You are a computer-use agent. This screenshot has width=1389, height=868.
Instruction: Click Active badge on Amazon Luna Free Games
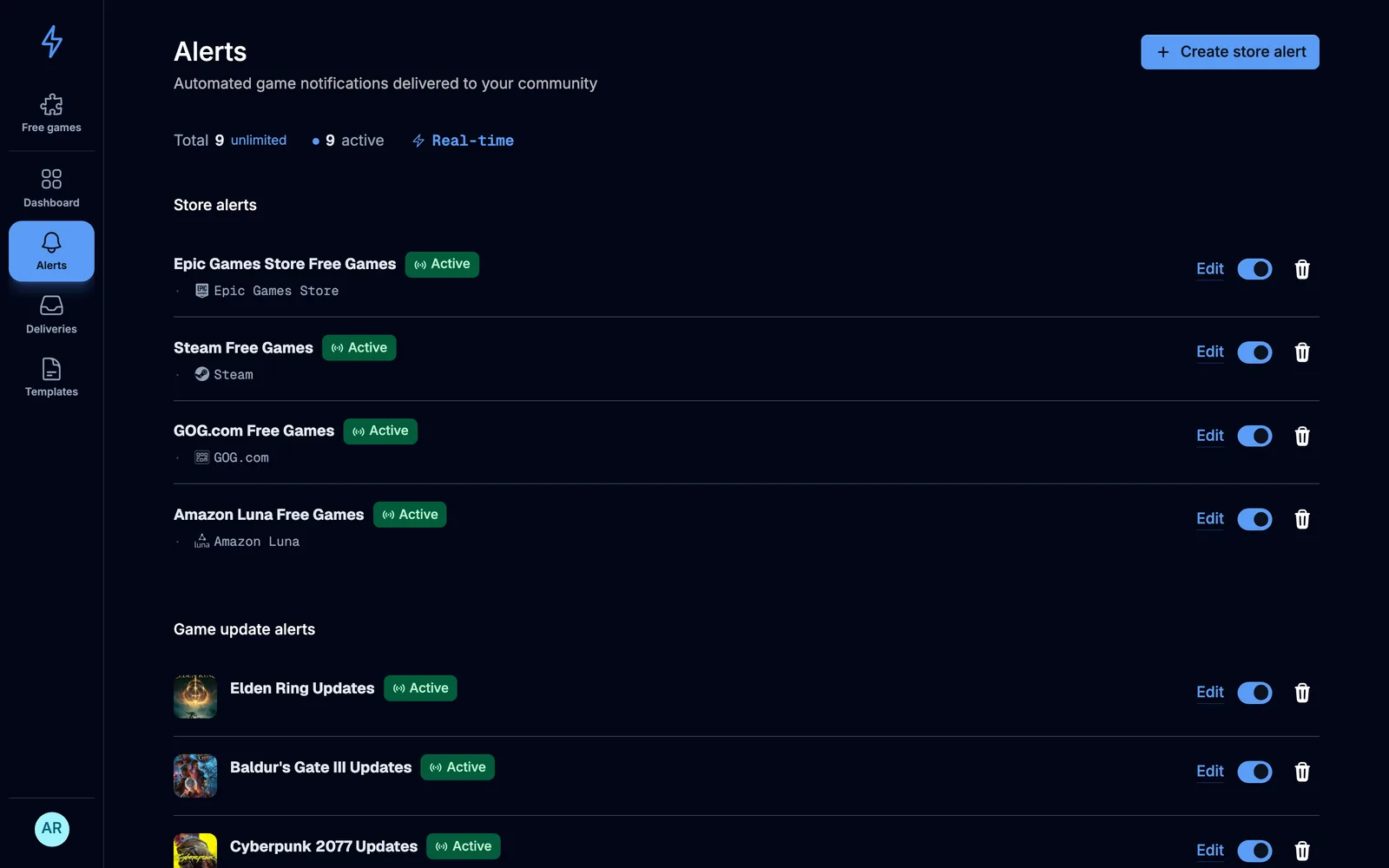410,515
